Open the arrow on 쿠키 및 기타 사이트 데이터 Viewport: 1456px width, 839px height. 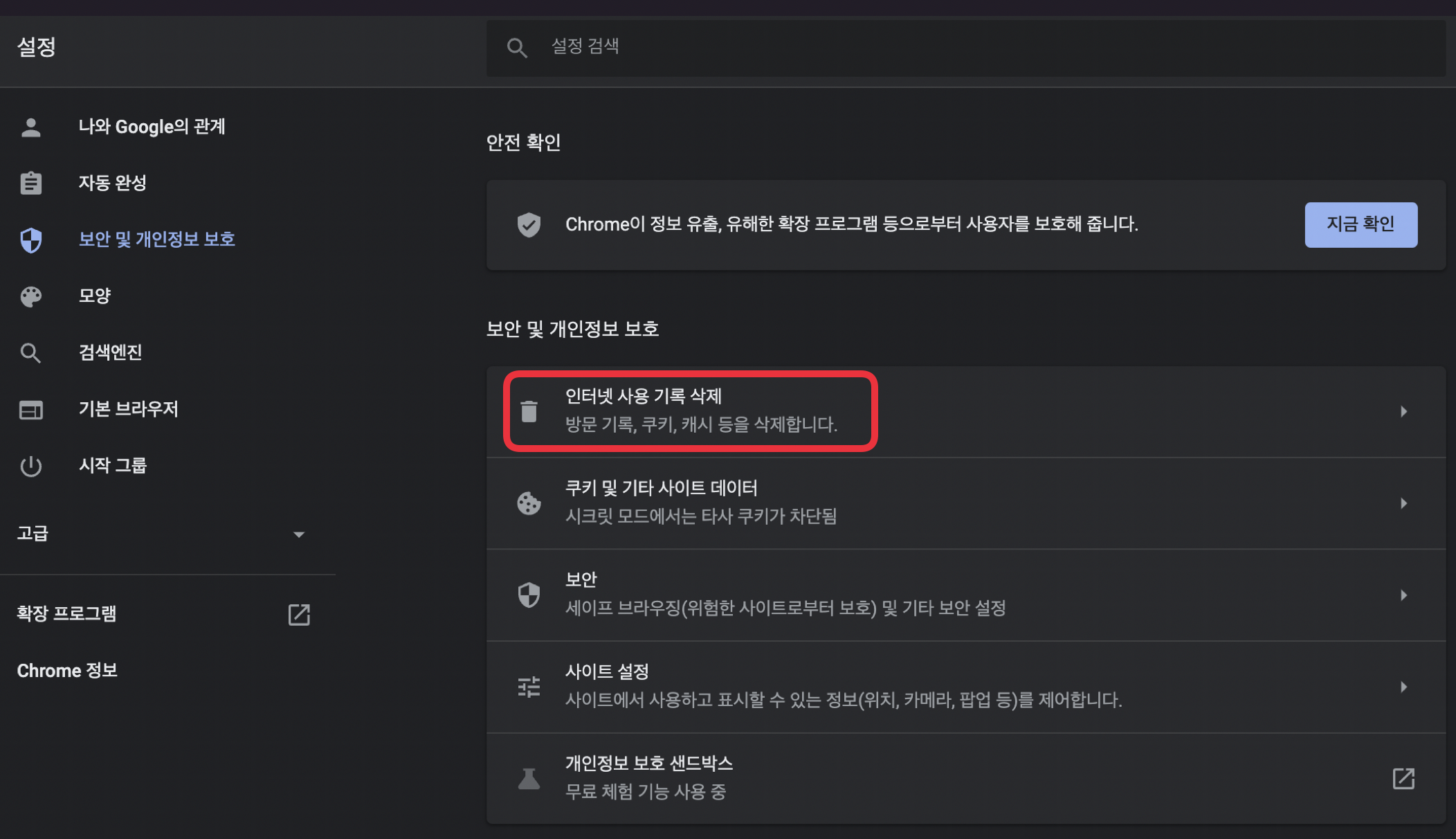(1403, 503)
